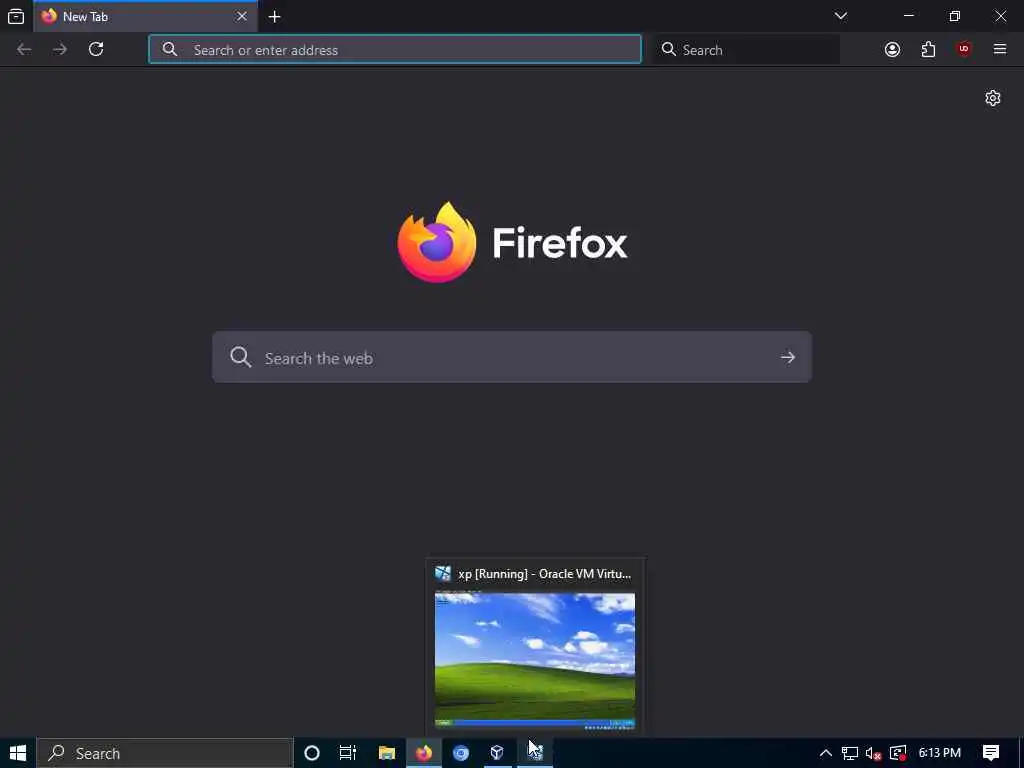Image resolution: width=1024 pixels, height=768 pixels.
Task: Click the 6:13 PM clock
Action: pyautogui.click(x=940, y=753)
